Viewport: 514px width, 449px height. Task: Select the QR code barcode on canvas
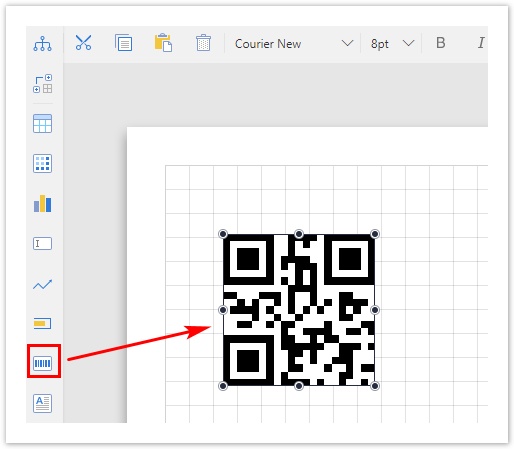pyautogui.click(x=299, y=310)
